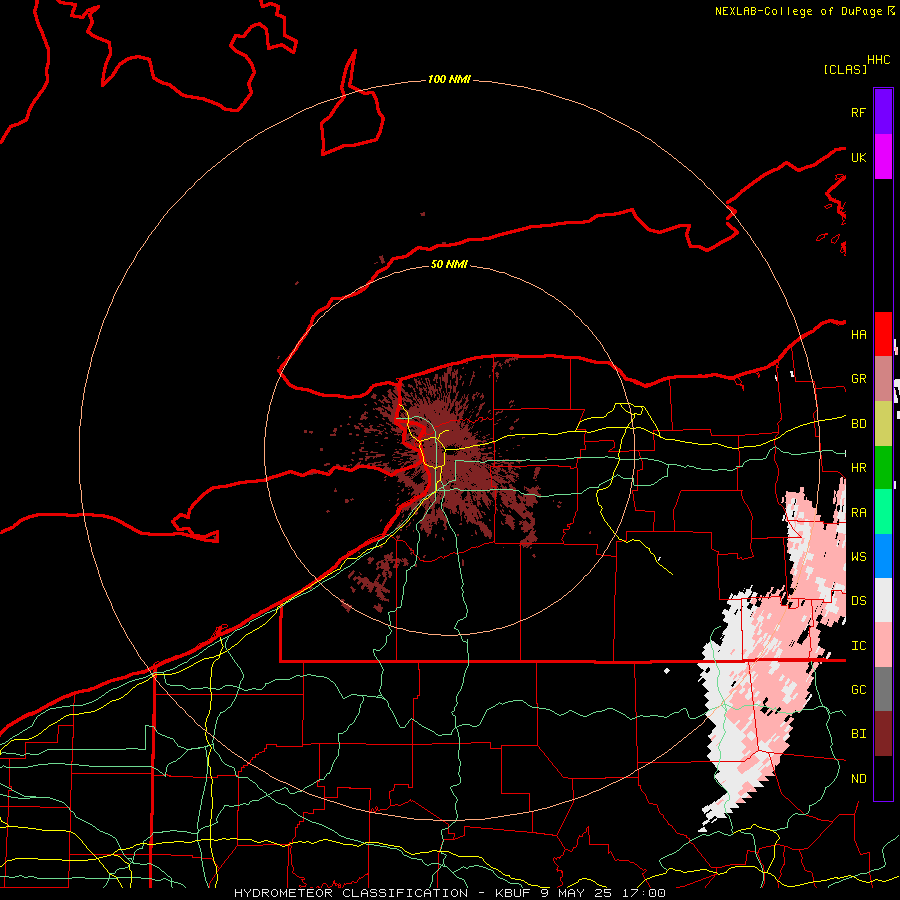Image resolution: width=900 pixels, height=900 pixels.
Task: Click the 50 NMI range ring label
Action: [x=449, y=264]
